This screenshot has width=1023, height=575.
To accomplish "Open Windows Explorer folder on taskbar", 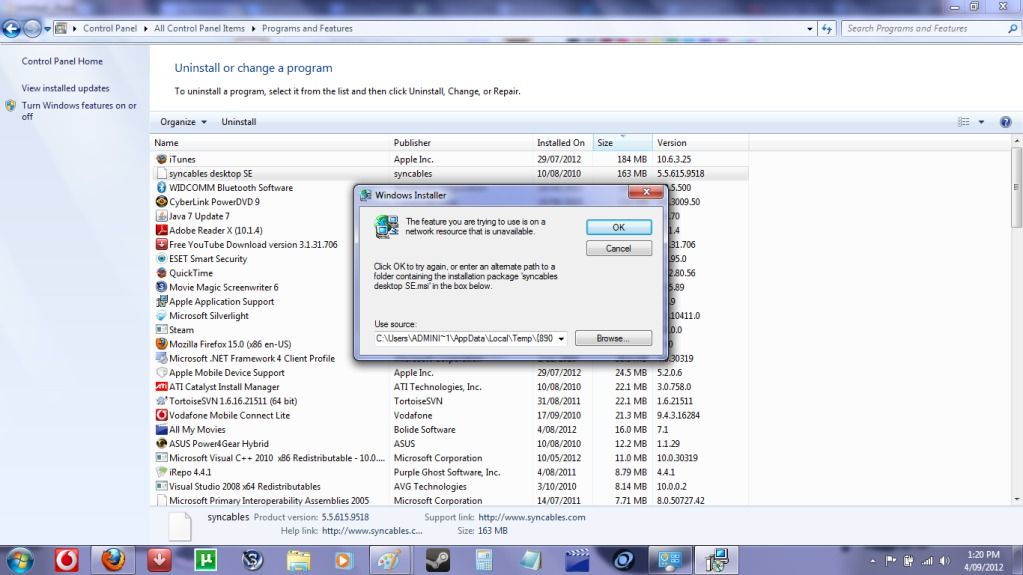I will tap(298, 560).
